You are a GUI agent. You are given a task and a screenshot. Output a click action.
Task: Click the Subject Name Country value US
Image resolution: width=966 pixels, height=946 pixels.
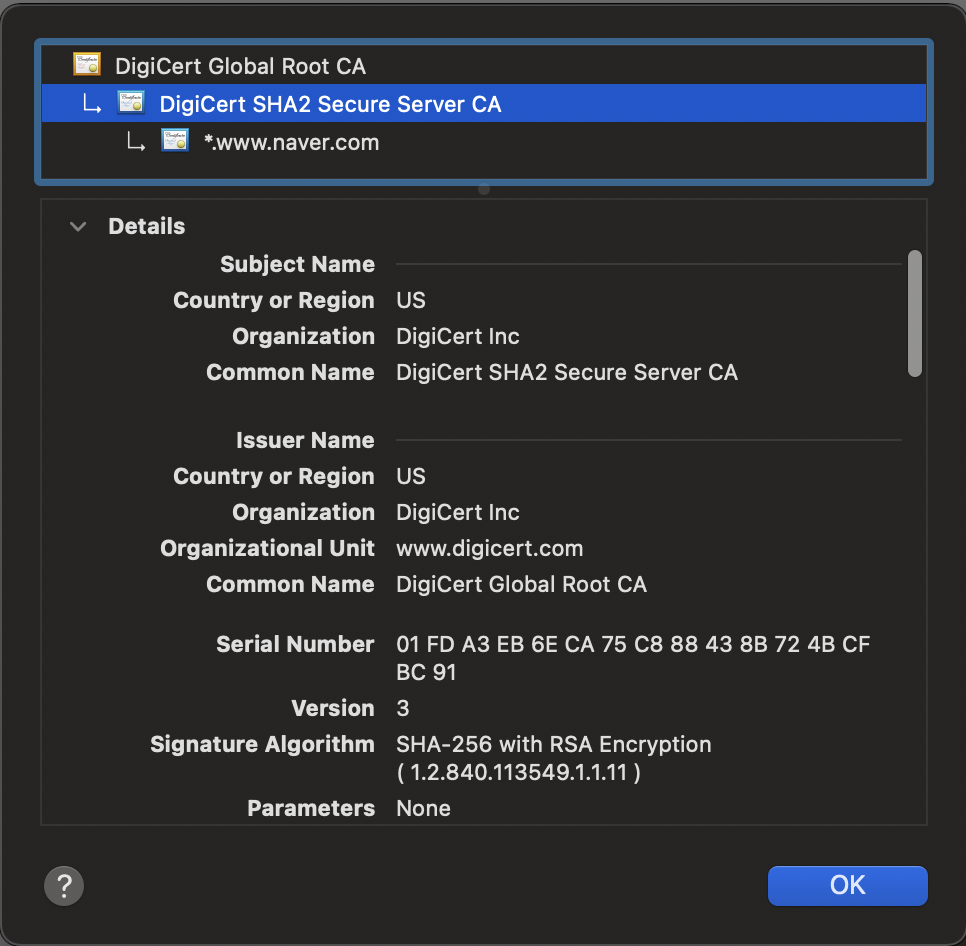411,301
